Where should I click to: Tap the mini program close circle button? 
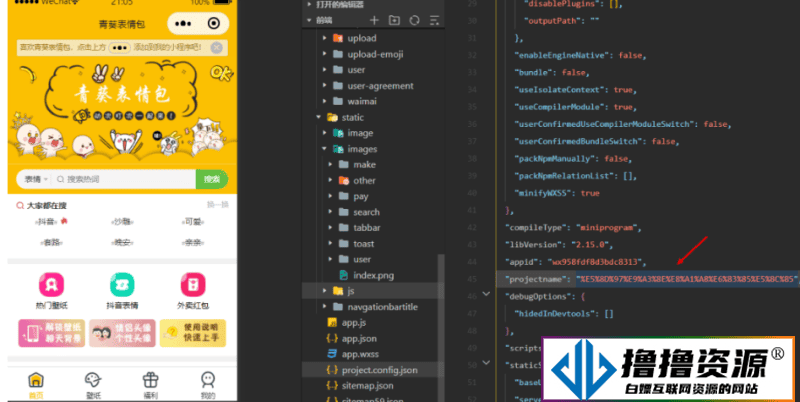[214, 23]
